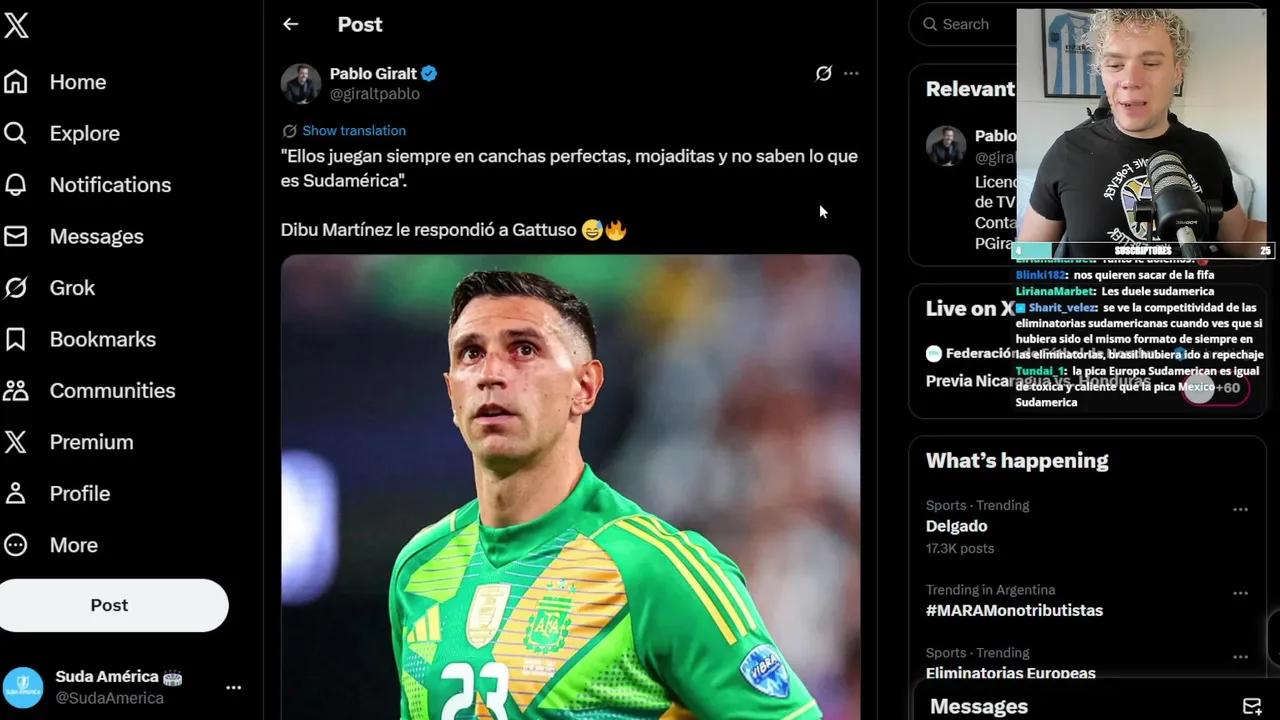Open more options on Pablo Giralt's post
Viewport: 1280px width, 720px height.
tap(851, 73)
